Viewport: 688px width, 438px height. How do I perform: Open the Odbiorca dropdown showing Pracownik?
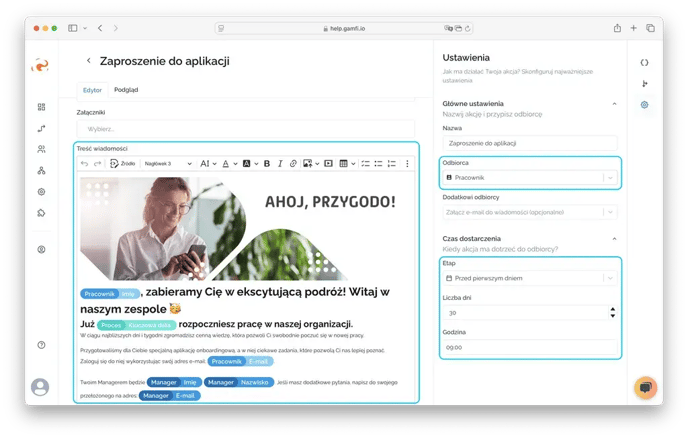[529, 177]
